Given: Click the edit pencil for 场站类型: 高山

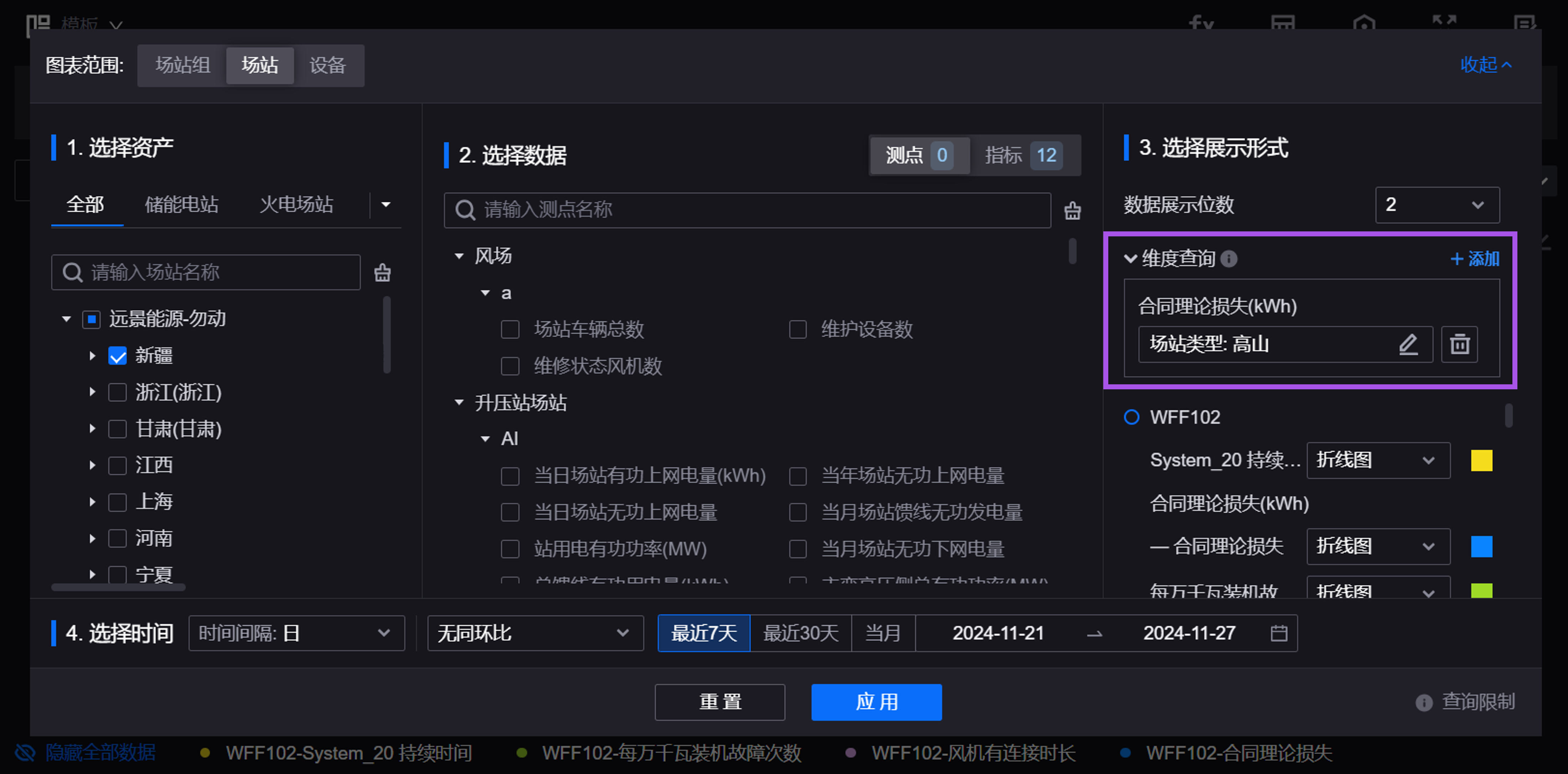Looking at the screenshot, I should tap(1408, 344).
